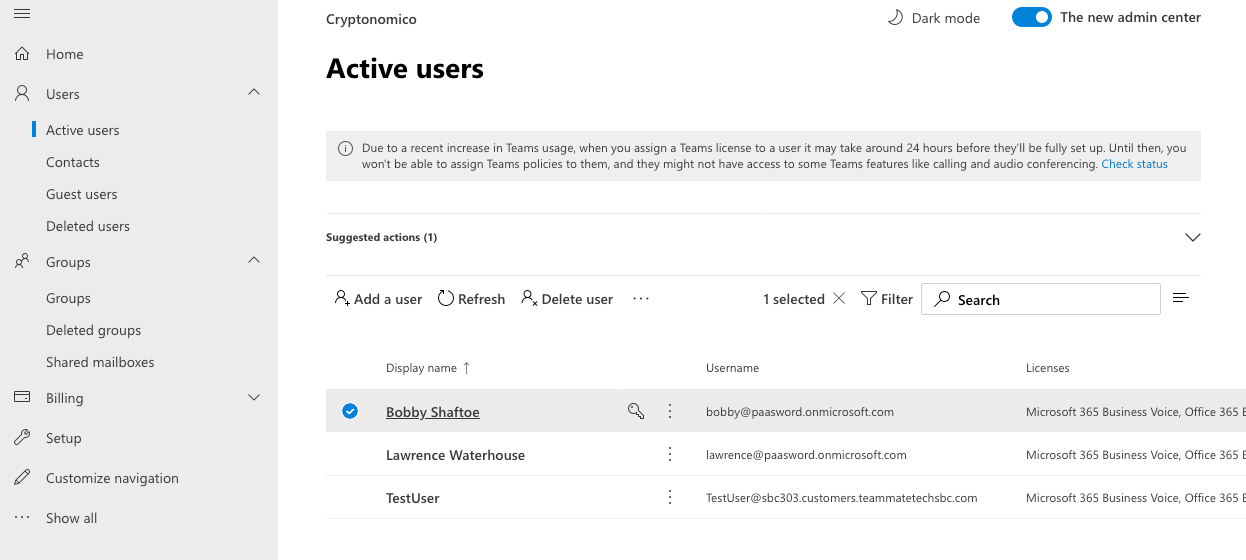Open Deleted groups in sidebar
The height and width of the screenshot is (560, 1246).
coord(94,330)
